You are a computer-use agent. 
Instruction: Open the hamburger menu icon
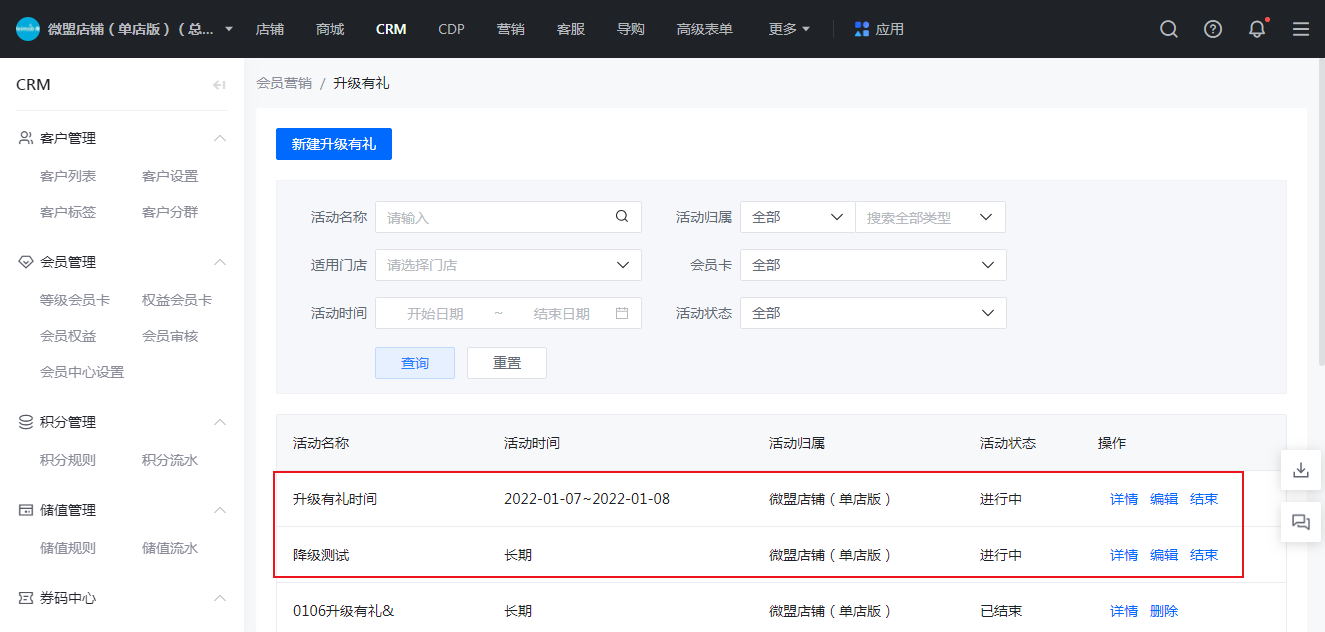point(1301,29)
